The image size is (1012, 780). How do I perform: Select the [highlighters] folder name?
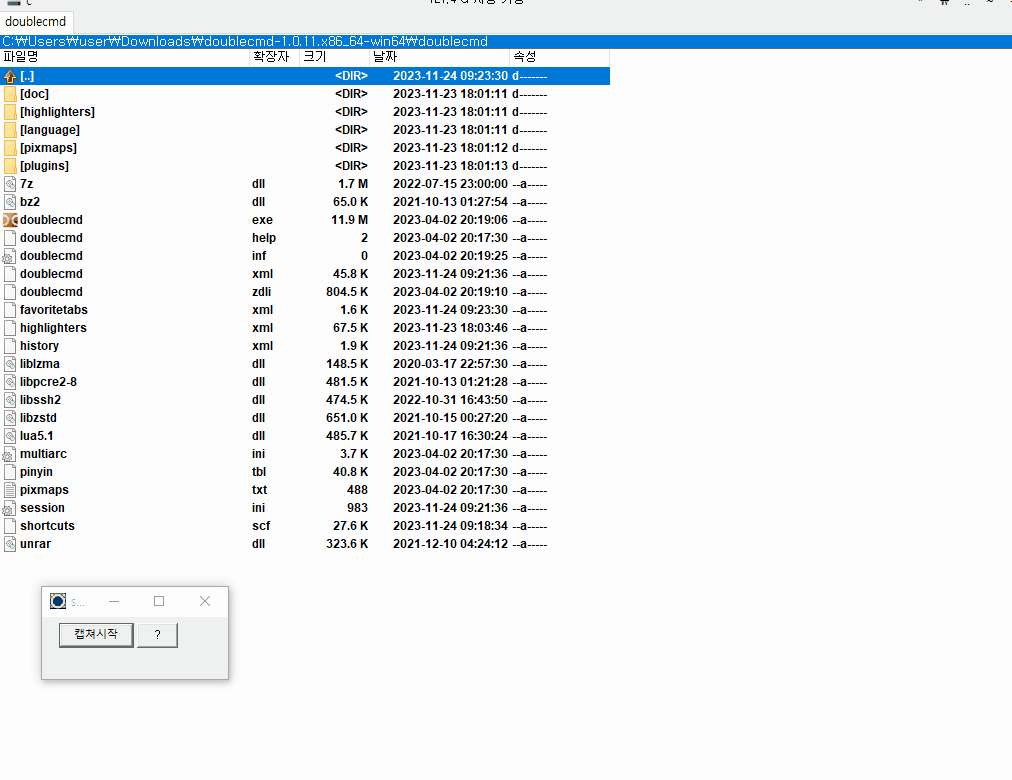click(x=57, y=112)
